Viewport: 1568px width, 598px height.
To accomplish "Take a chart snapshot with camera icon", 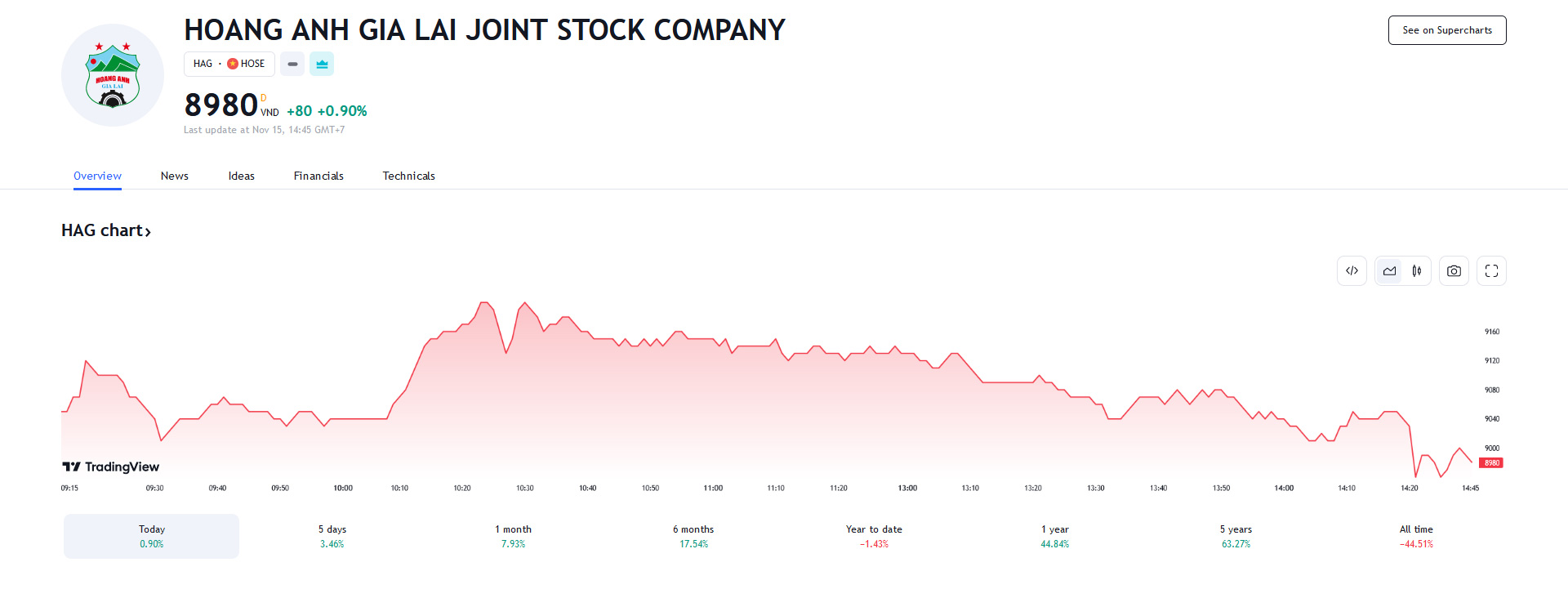I will click(x=1454, y=271).
